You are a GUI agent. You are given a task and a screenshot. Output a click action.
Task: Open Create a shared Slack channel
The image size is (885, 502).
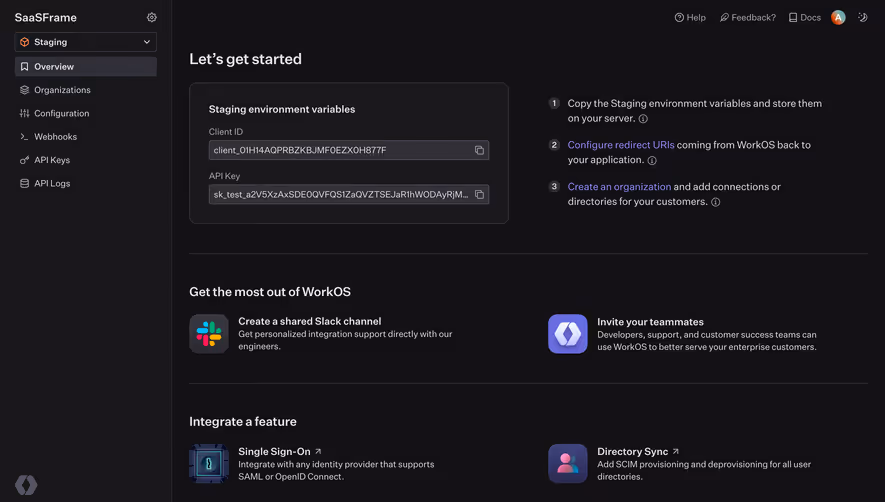coord(309,321)
